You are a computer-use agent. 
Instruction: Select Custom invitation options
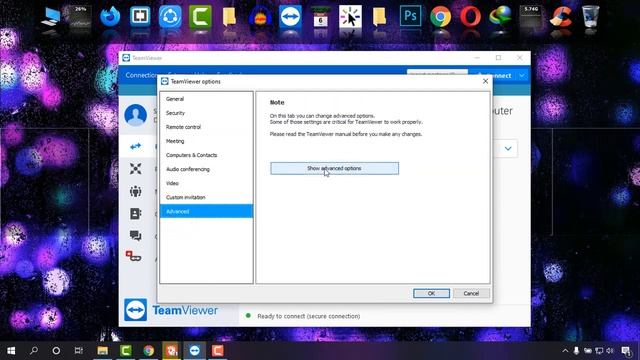click(x=206, y=197)
